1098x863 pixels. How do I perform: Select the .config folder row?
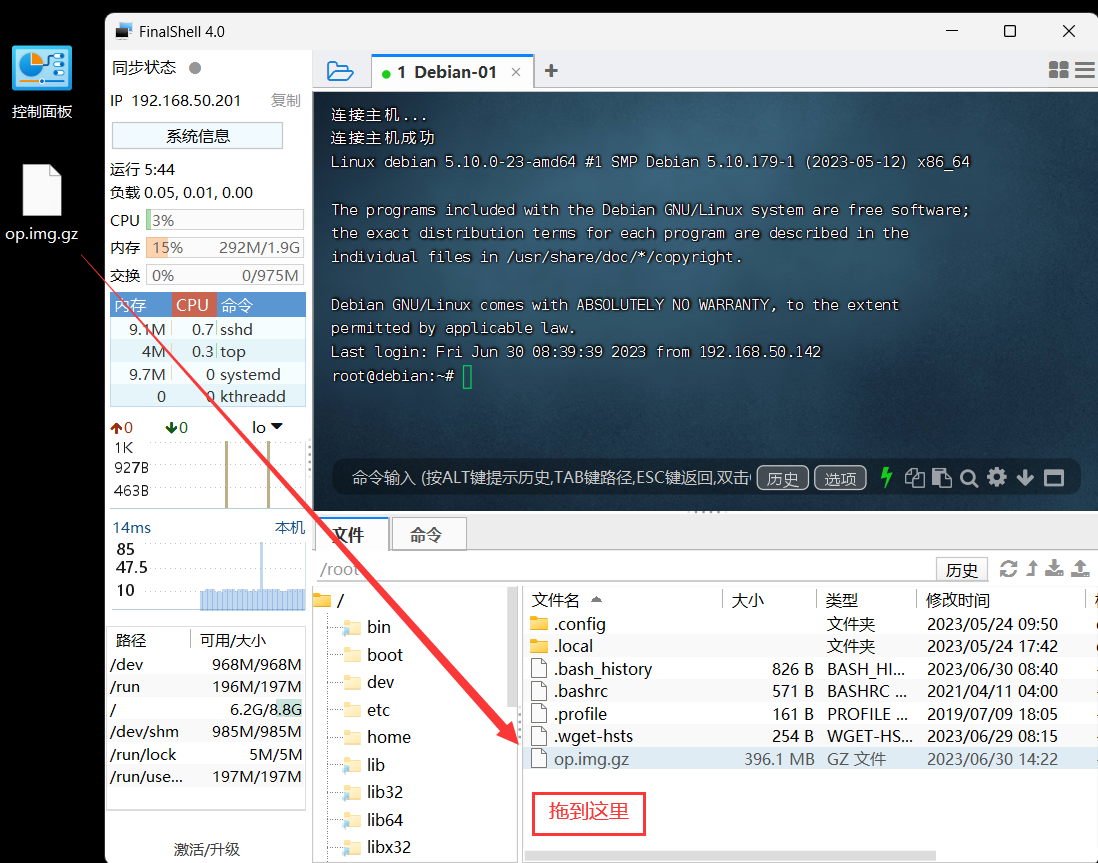point(810,624)
